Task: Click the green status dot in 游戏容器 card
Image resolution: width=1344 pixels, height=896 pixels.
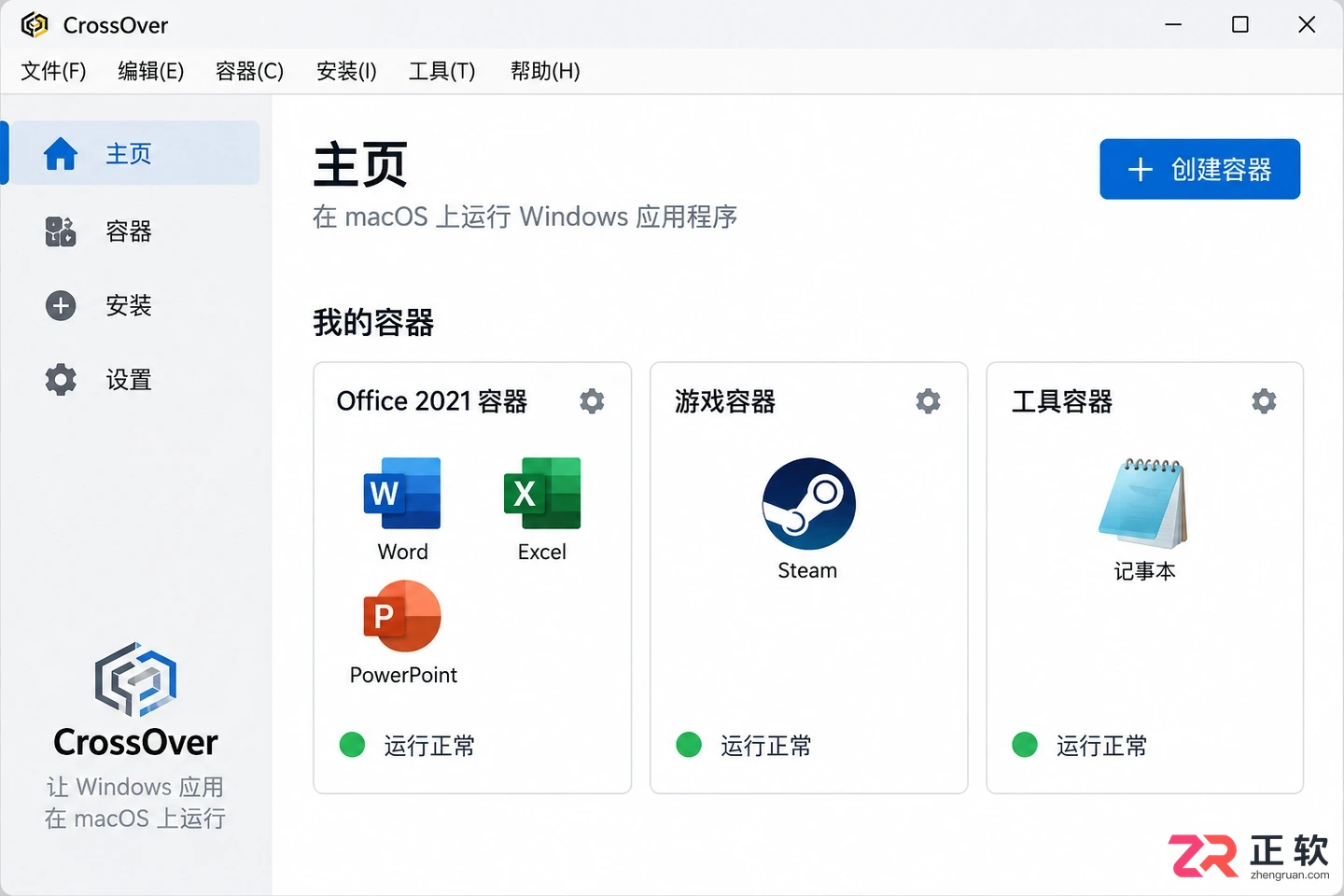Action: [689, 745]
